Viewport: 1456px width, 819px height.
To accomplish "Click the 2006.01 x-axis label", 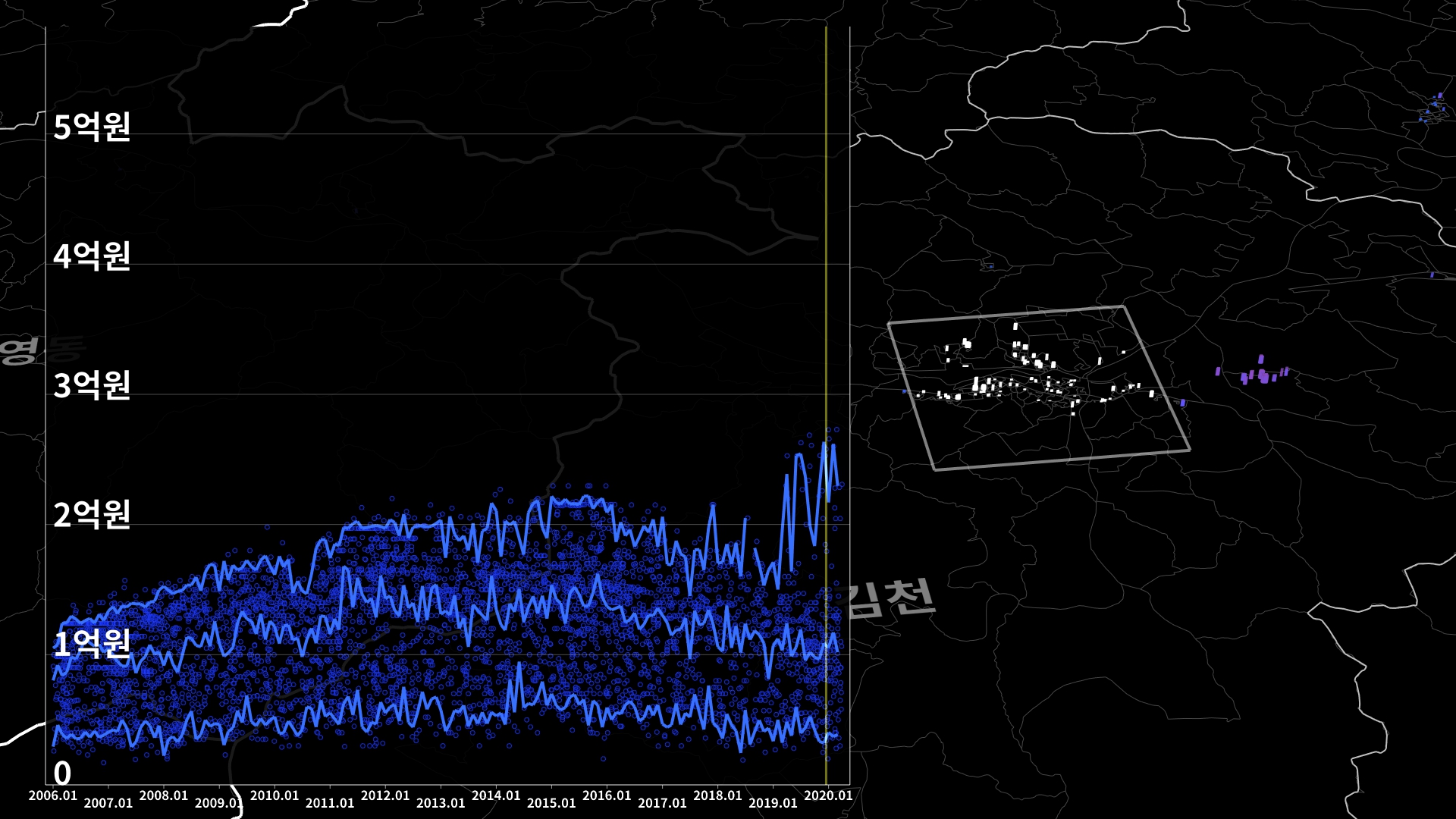I will point(52,795).
